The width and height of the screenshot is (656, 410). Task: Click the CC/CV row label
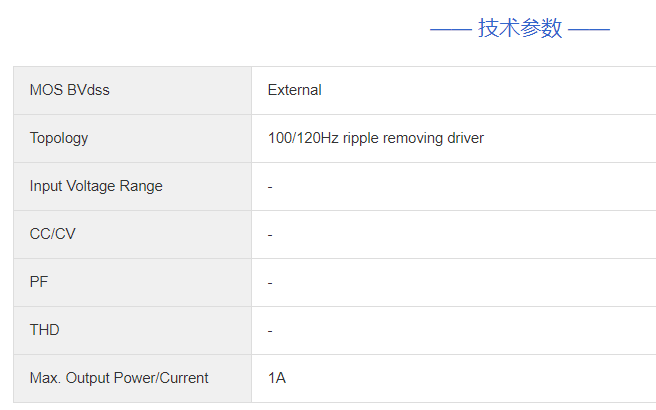pyautogui.click(x=52, y=234)
